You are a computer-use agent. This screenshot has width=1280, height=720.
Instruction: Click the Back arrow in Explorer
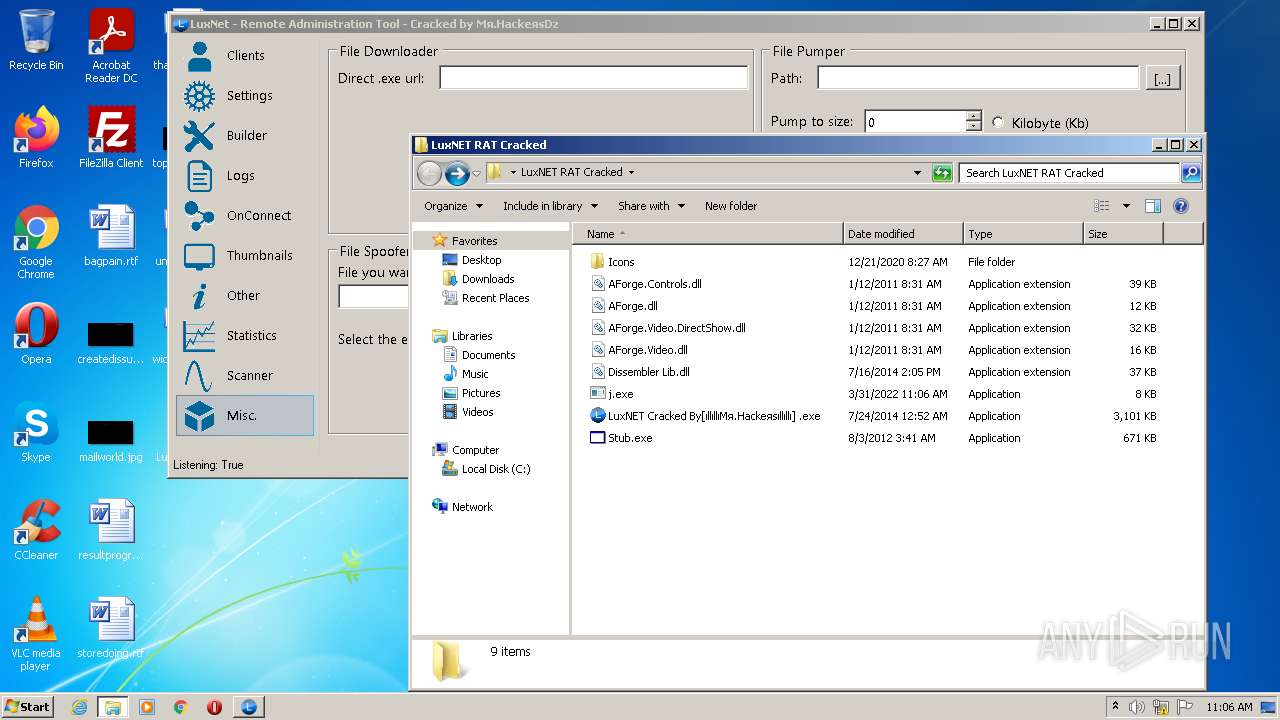click(x=429, y=173)
